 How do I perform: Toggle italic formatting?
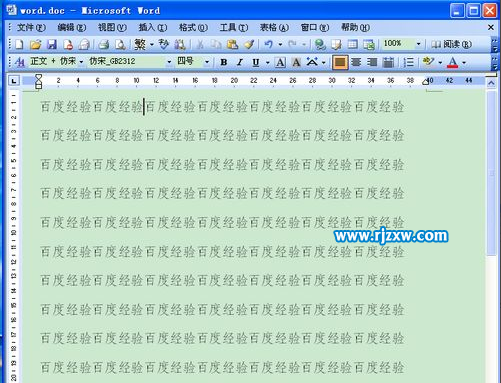[240, 62]
